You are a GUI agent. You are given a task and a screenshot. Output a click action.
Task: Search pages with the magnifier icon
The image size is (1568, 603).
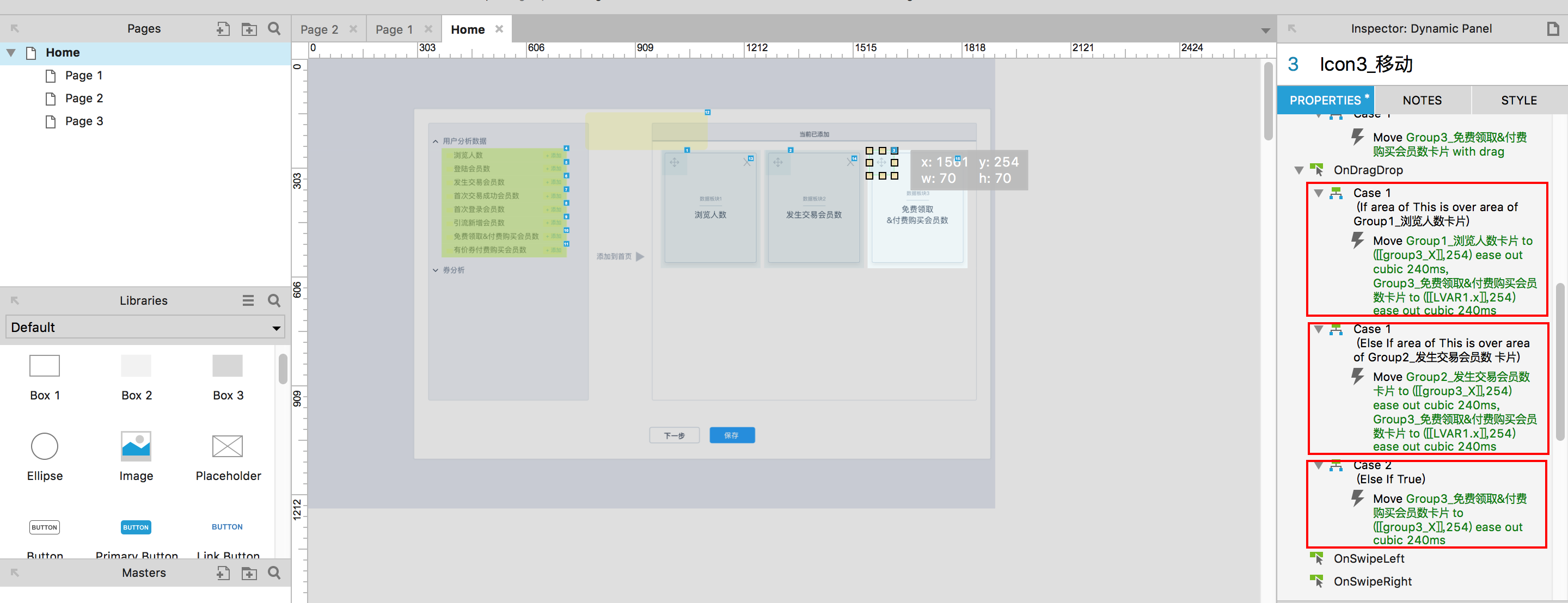click(x=274, y=29)
